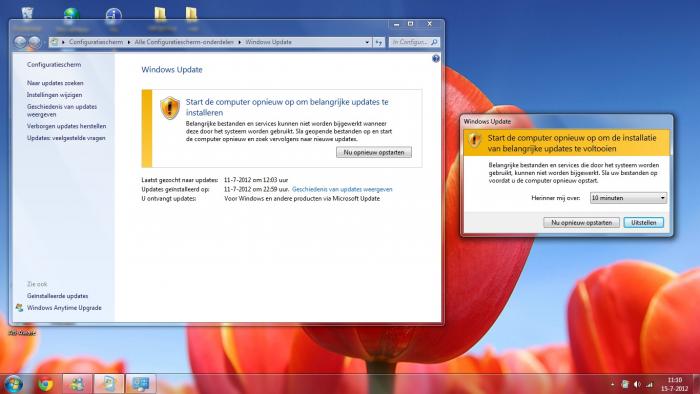
Task: Open Verborgen updates herstellen
Action: [x=67, y=126]
